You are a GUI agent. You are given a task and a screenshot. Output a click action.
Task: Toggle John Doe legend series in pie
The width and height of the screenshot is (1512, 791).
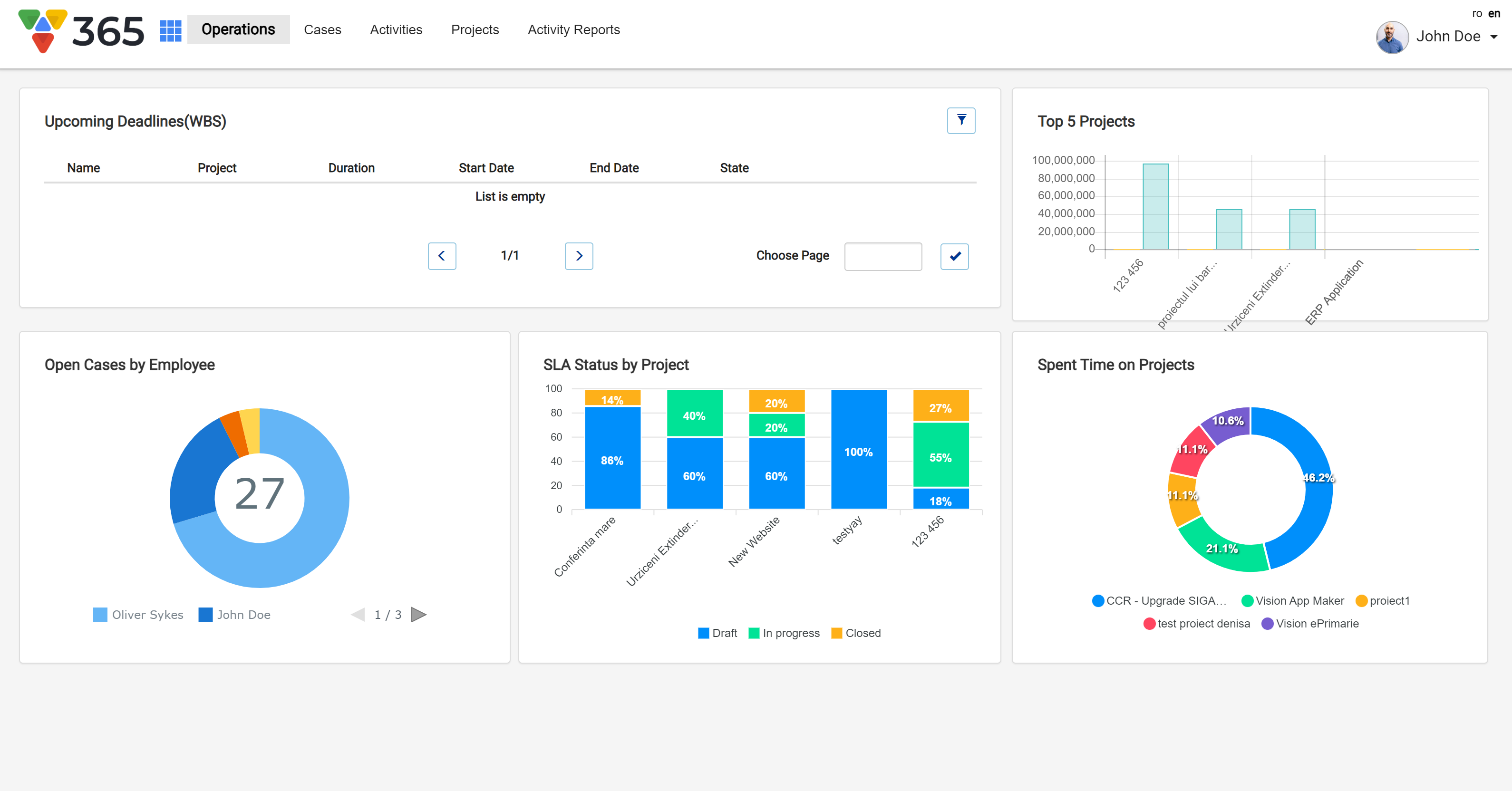[235, 614]
